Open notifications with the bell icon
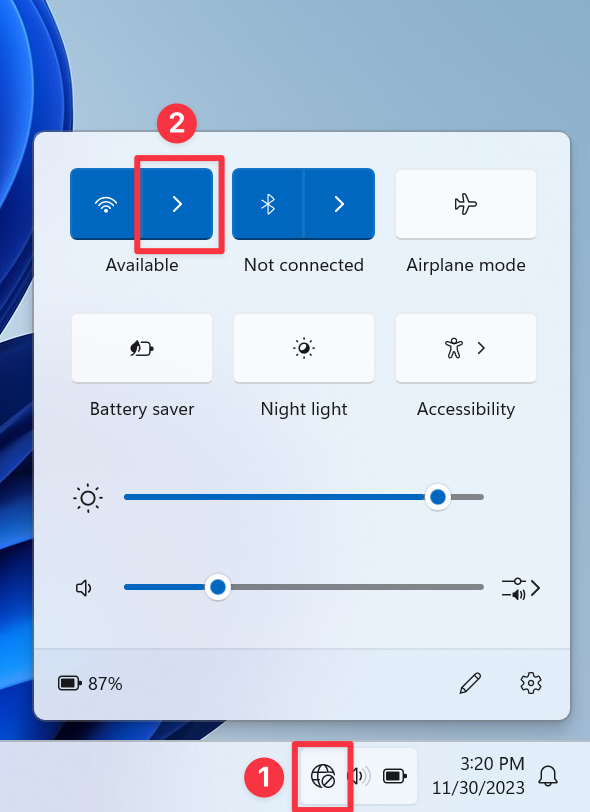Viewport: 590px width, 812px height. click(548, 776)
